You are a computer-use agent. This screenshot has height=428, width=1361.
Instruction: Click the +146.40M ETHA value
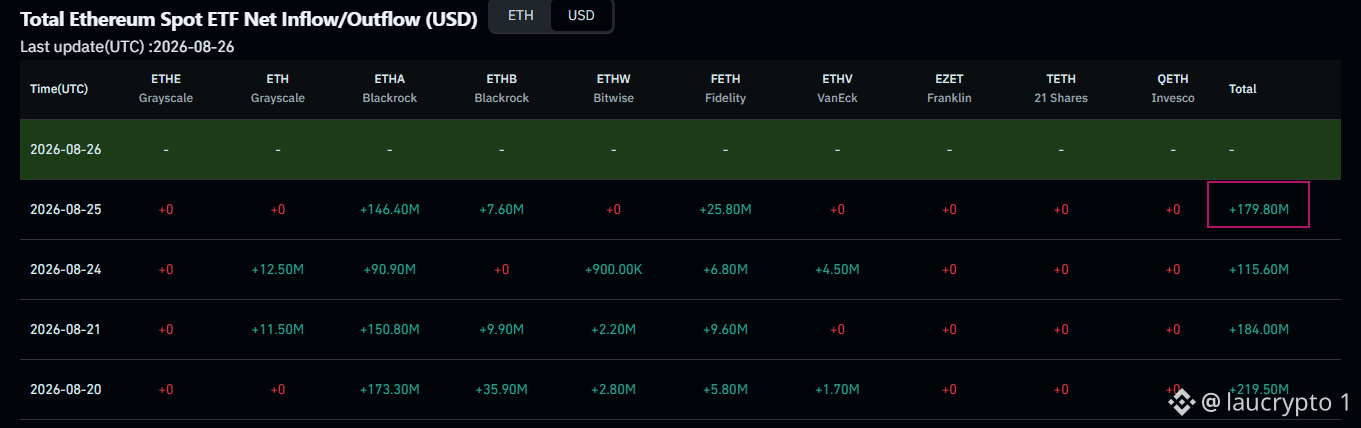click(x=390, y=210)
